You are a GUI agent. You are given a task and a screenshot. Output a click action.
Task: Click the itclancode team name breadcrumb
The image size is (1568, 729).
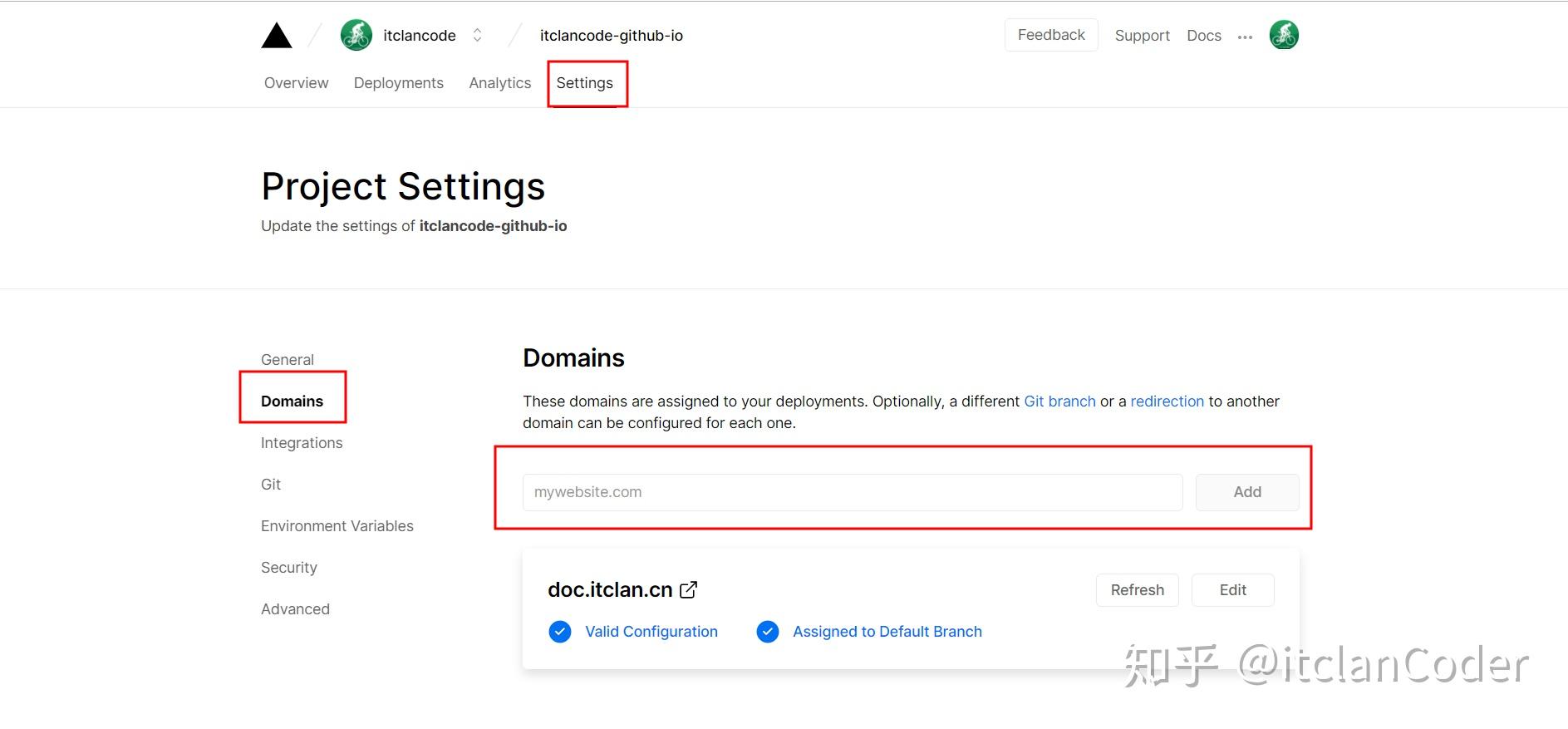click(420, 36)
